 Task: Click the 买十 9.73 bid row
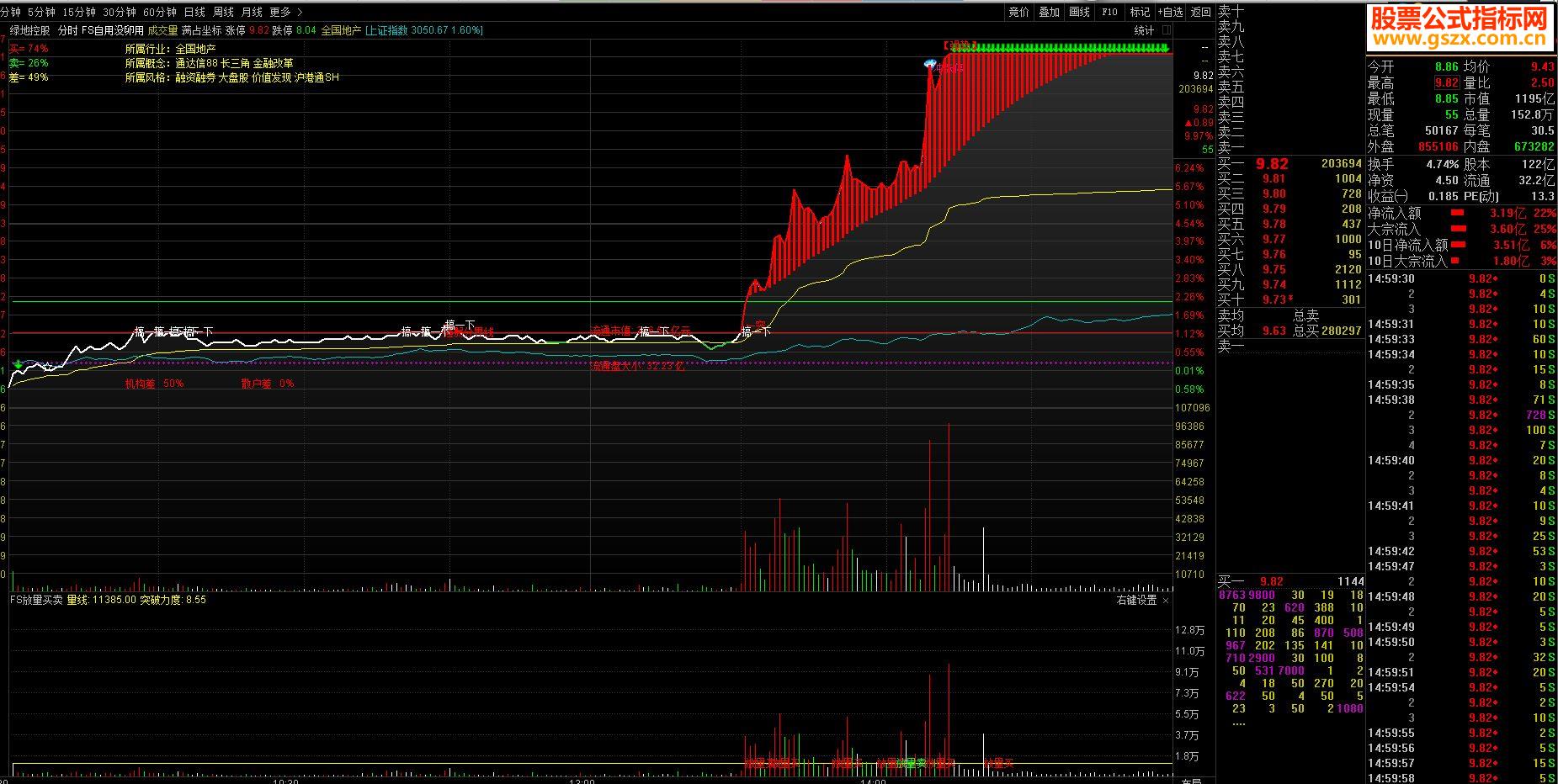pos(1290,299)
